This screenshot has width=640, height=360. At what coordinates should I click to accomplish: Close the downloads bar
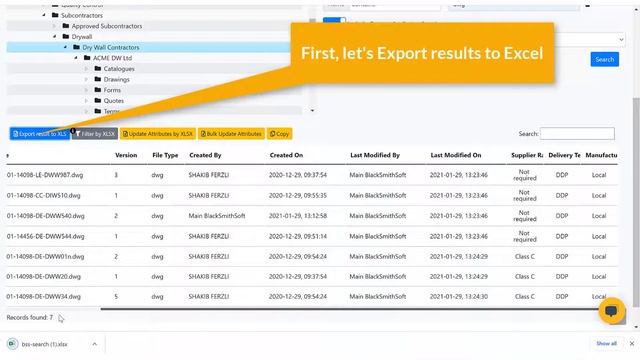click(x=632, y=344)
